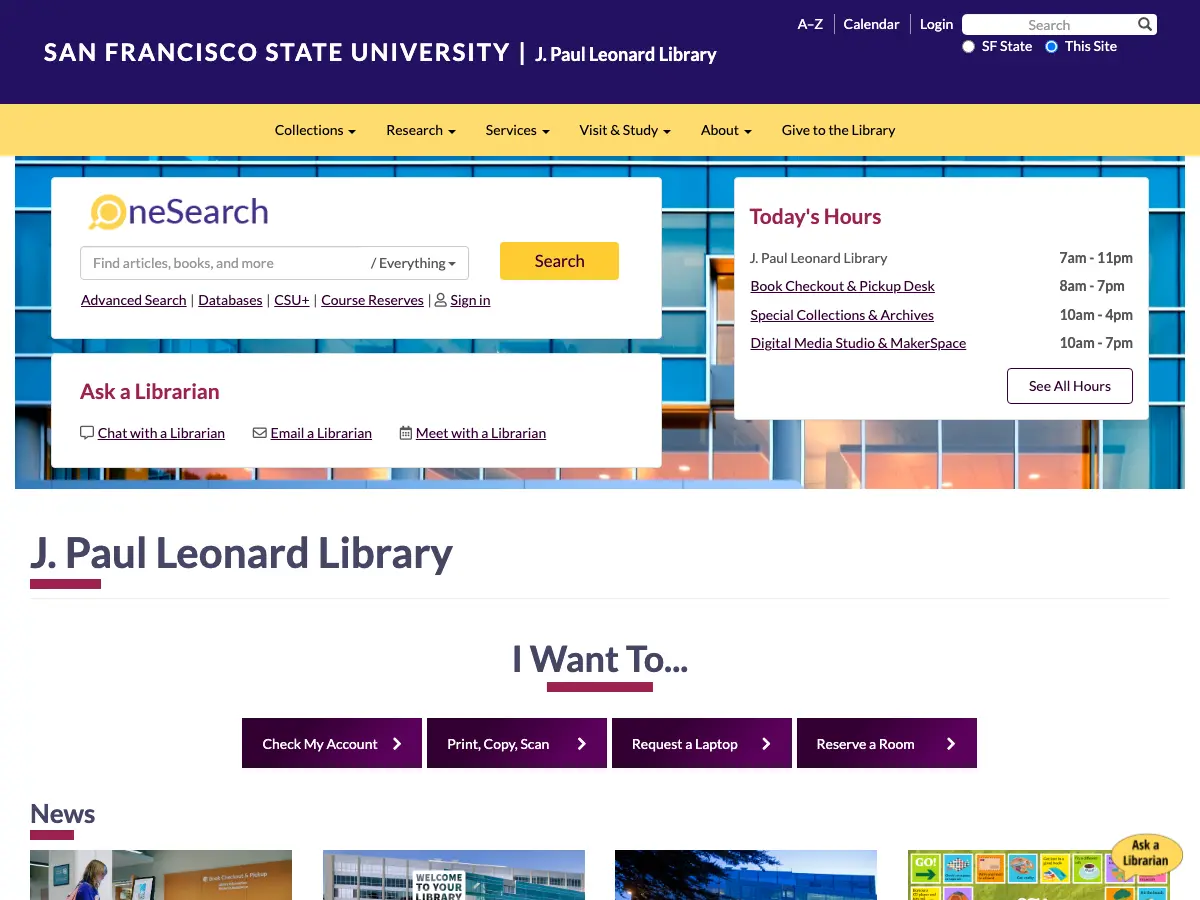This screenshot has width=1200, height=900.
Task: Click the 7am - 11pm library hours text
Action: pos(1096,258)
